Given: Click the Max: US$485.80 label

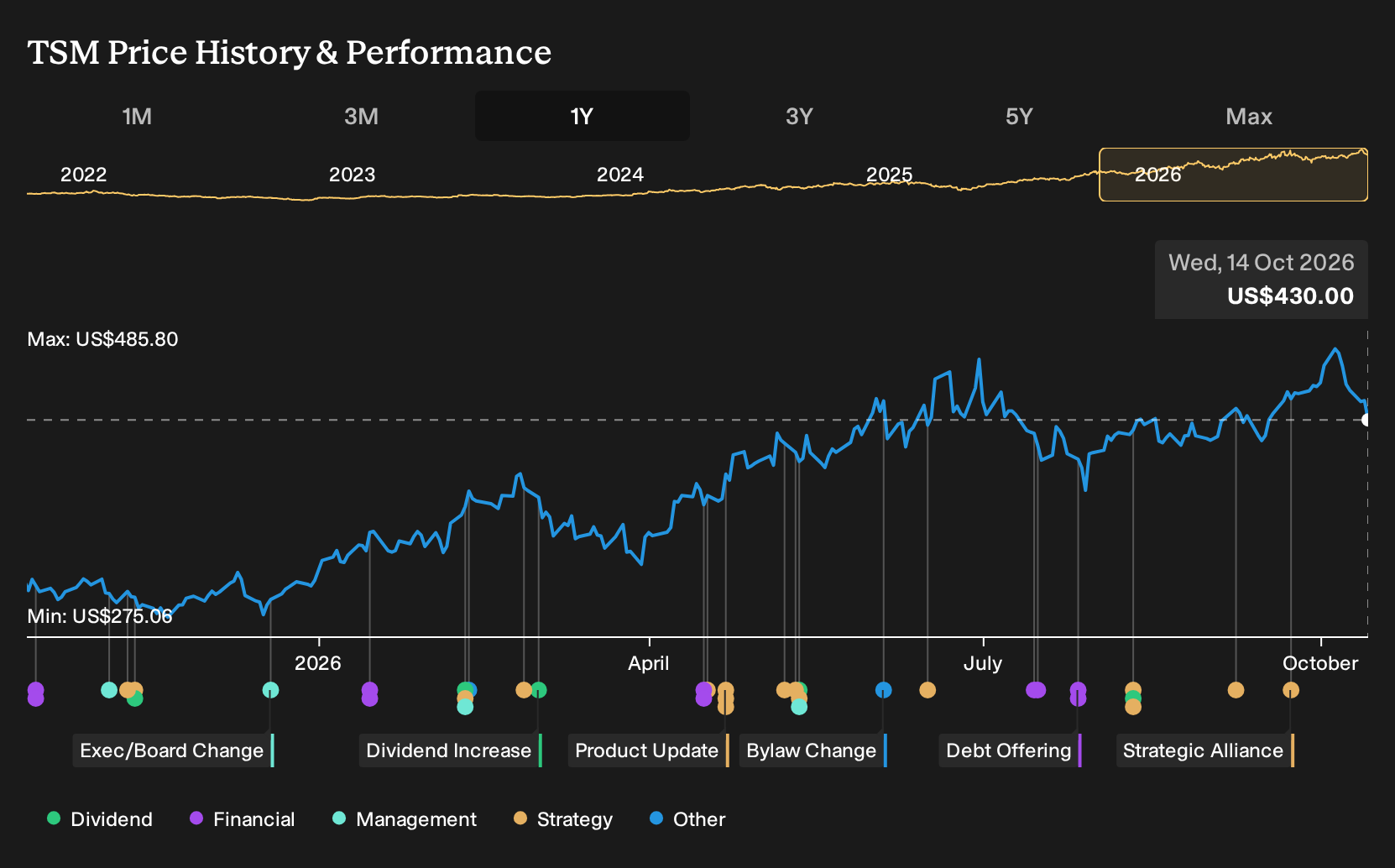Looking at the screenshot, I should [x=102, y=339].
